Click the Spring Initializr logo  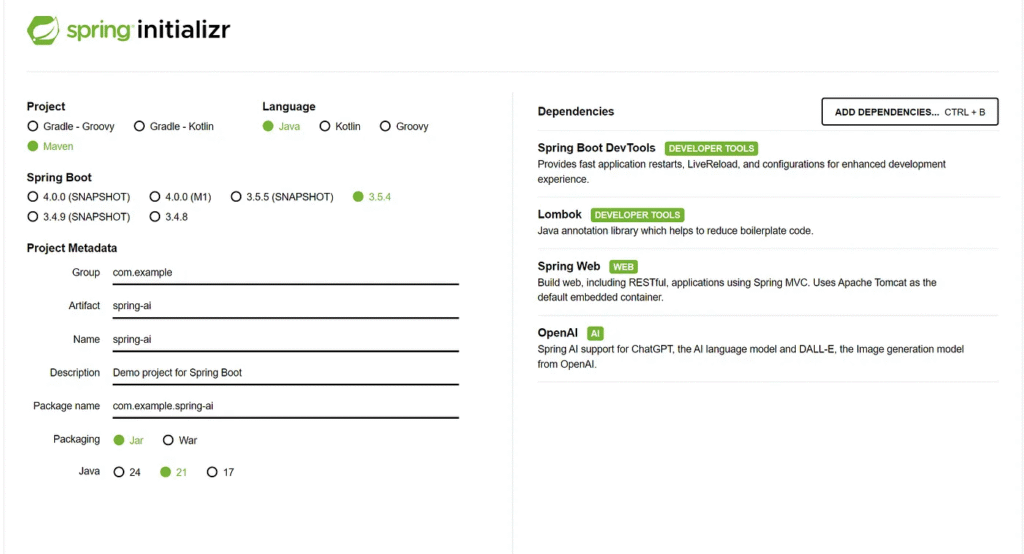pos(129,30)
